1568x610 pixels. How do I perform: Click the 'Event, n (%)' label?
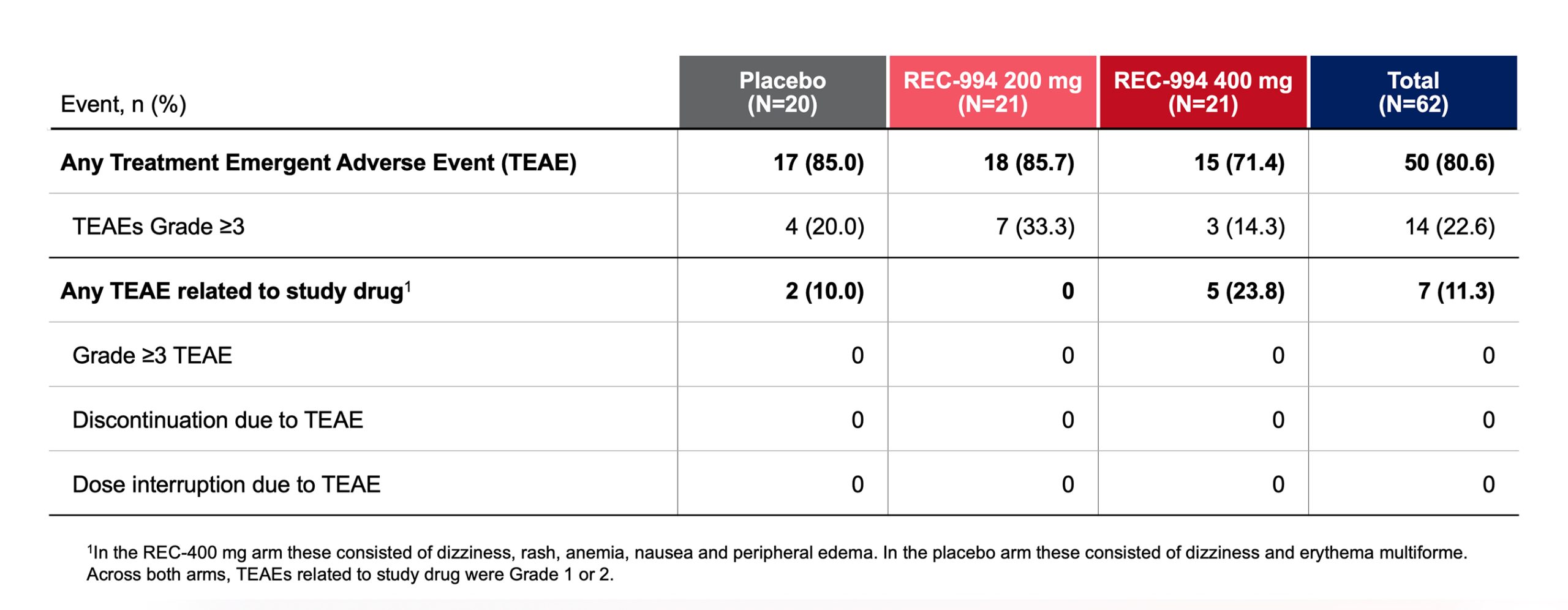tap(123, 105)
